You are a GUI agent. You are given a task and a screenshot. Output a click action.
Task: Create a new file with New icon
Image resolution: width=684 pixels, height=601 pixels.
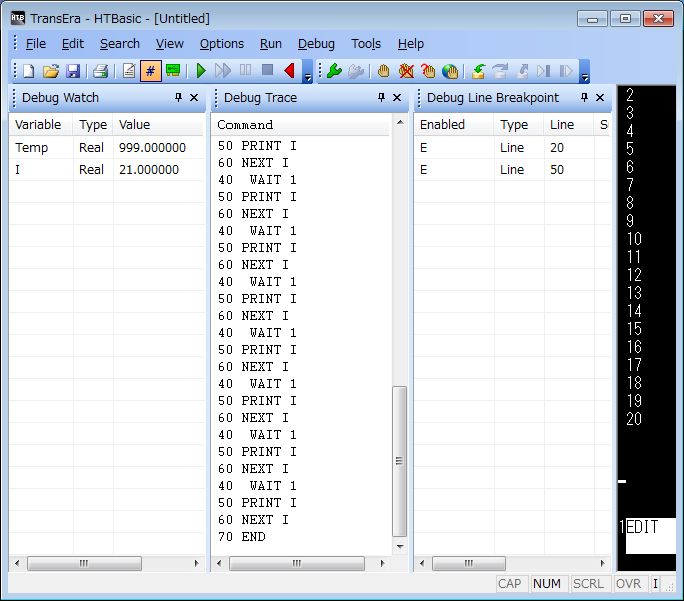click(x=28, y=71)
